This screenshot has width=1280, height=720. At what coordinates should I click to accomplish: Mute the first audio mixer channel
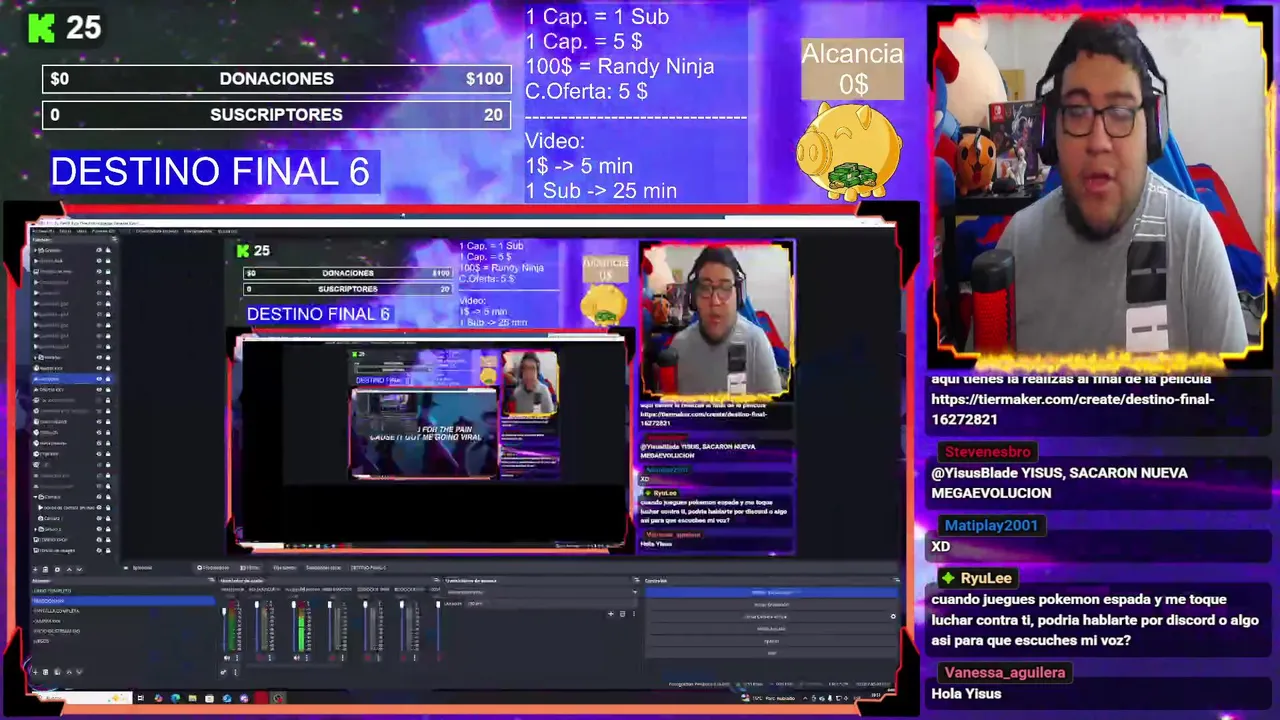point(226,658)
